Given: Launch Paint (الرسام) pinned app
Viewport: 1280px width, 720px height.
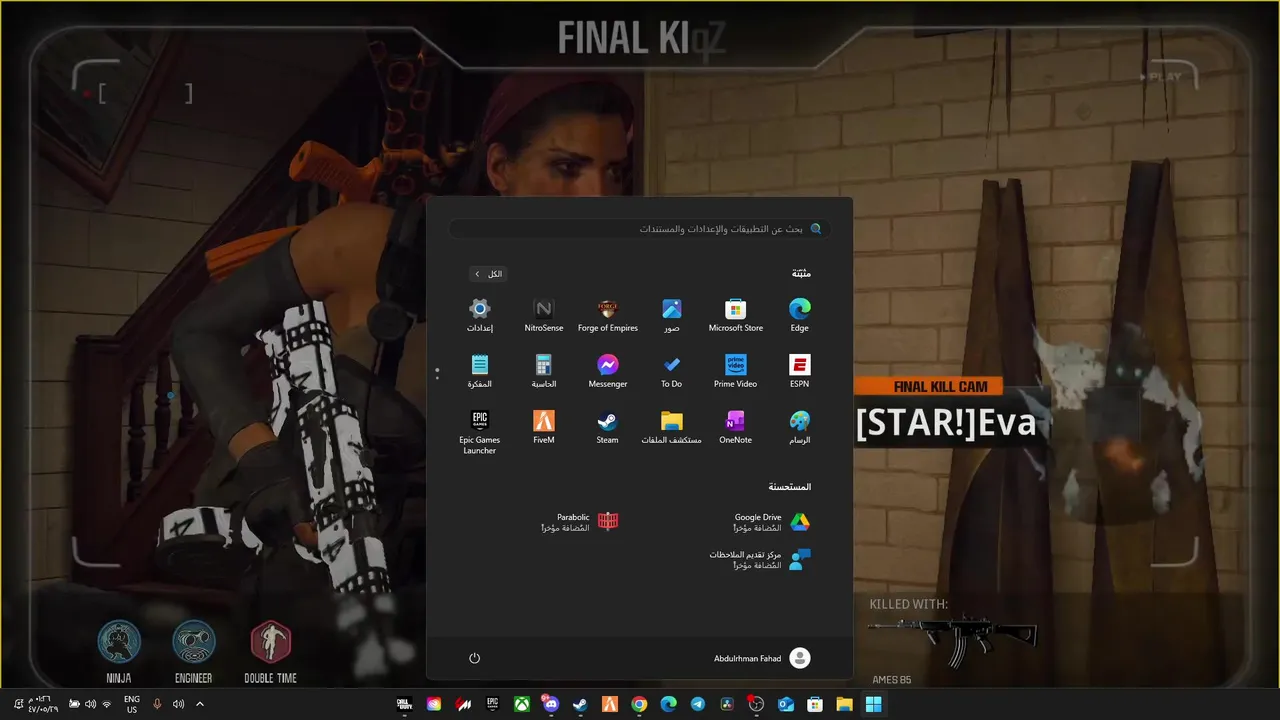Looking at the screenshot, I should (799, 427).
